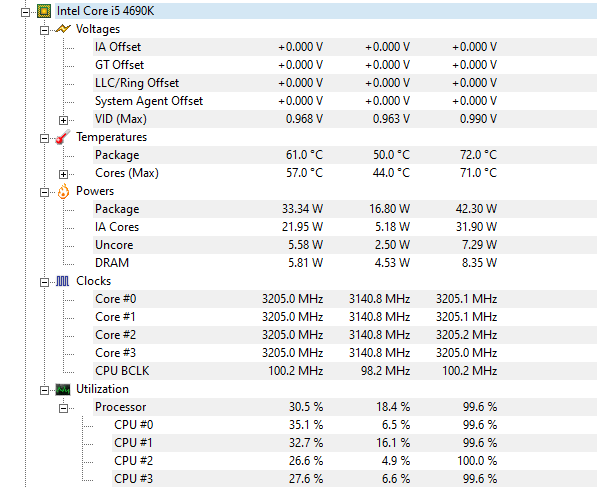This screenshot has height=487, width=597.
Task: Select the System Agent Offset row
Action: tap(345, 101)
